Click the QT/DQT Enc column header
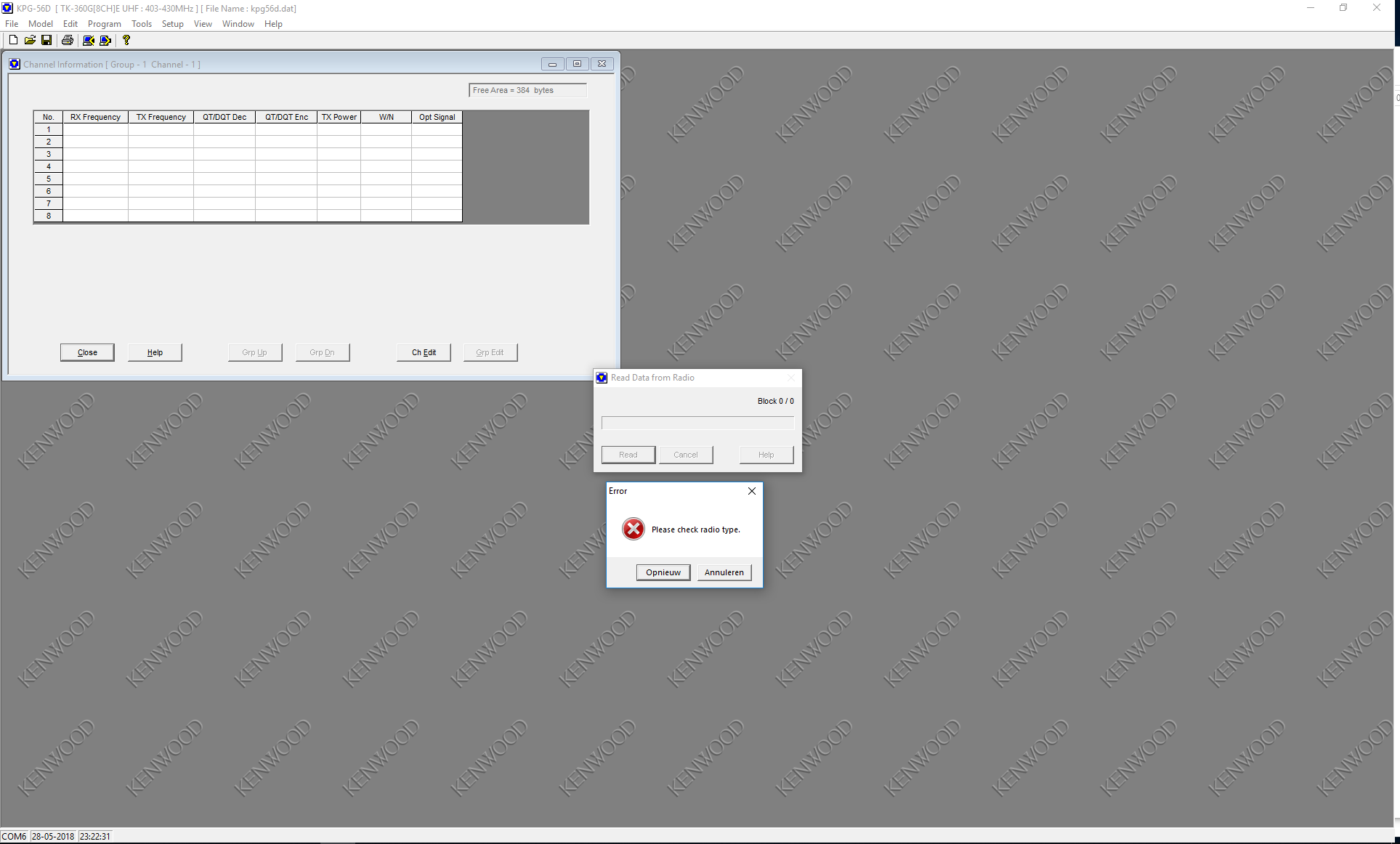This screenshot has width=1400, height=844. click(x=286, y=117)
